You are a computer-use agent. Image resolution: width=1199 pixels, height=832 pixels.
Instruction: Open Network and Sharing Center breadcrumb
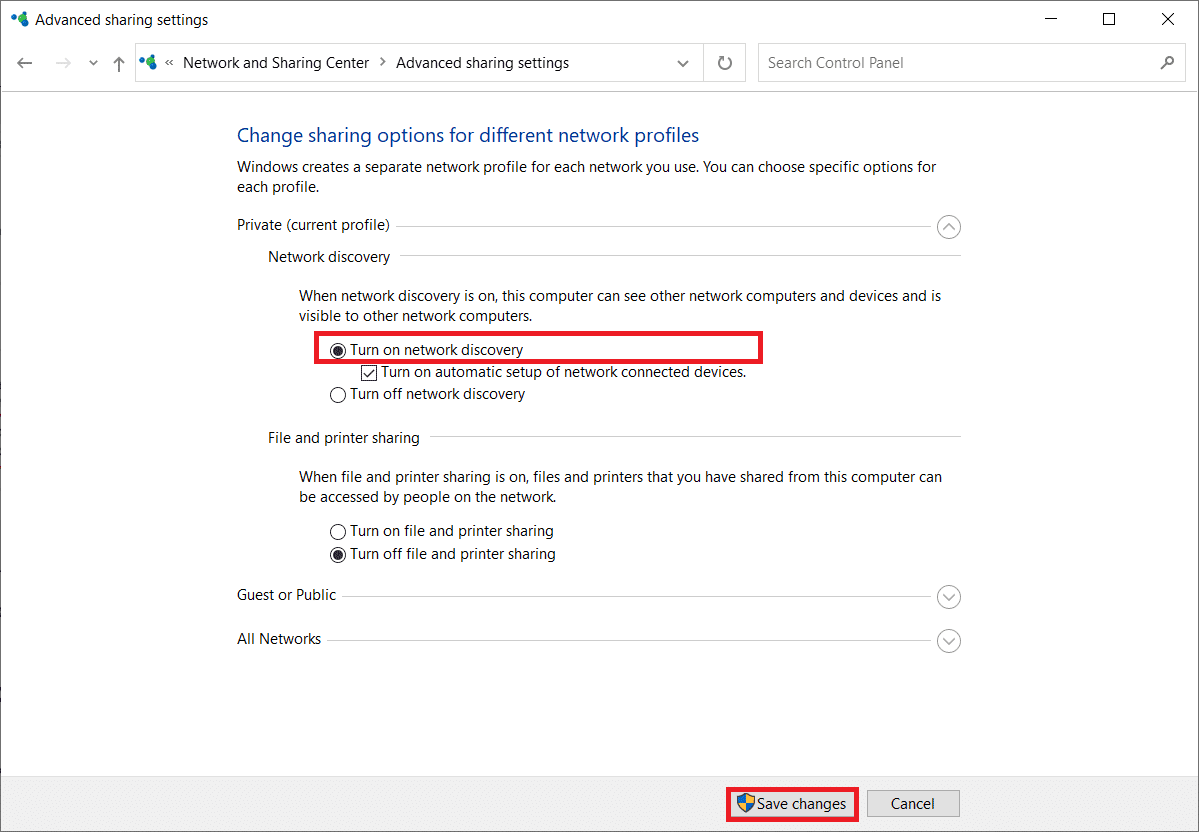pos(276,63)
